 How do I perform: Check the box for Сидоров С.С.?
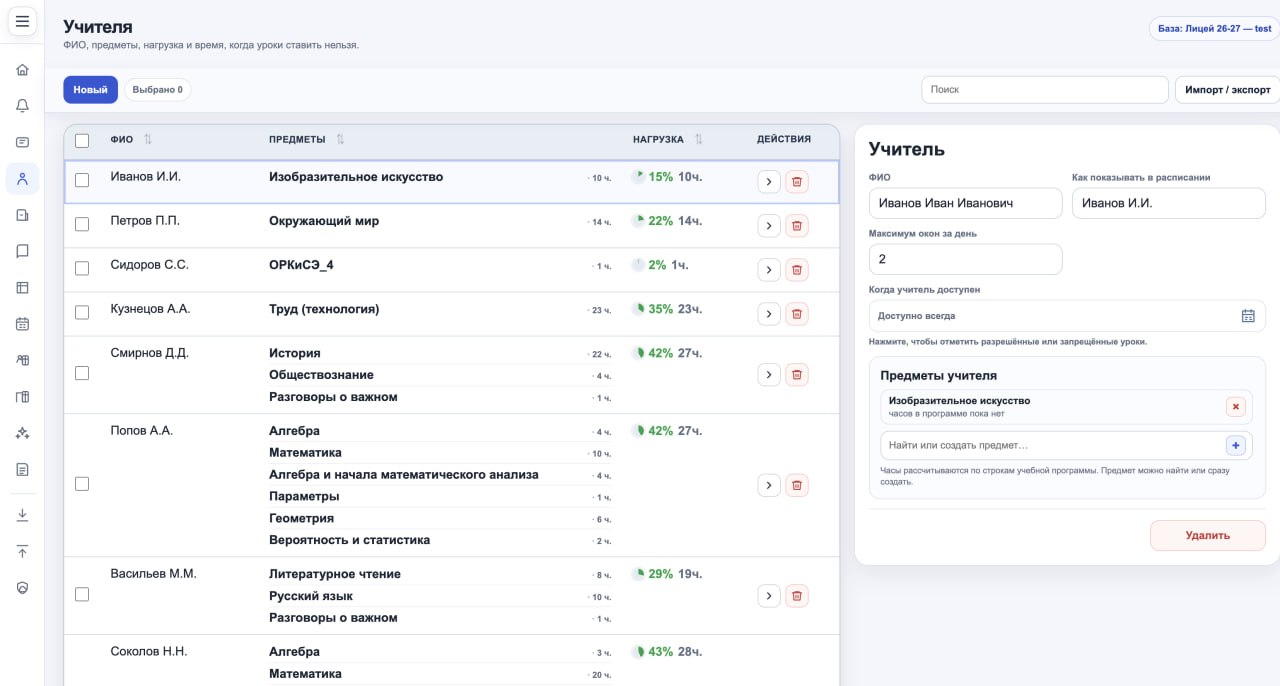(82, 269)
